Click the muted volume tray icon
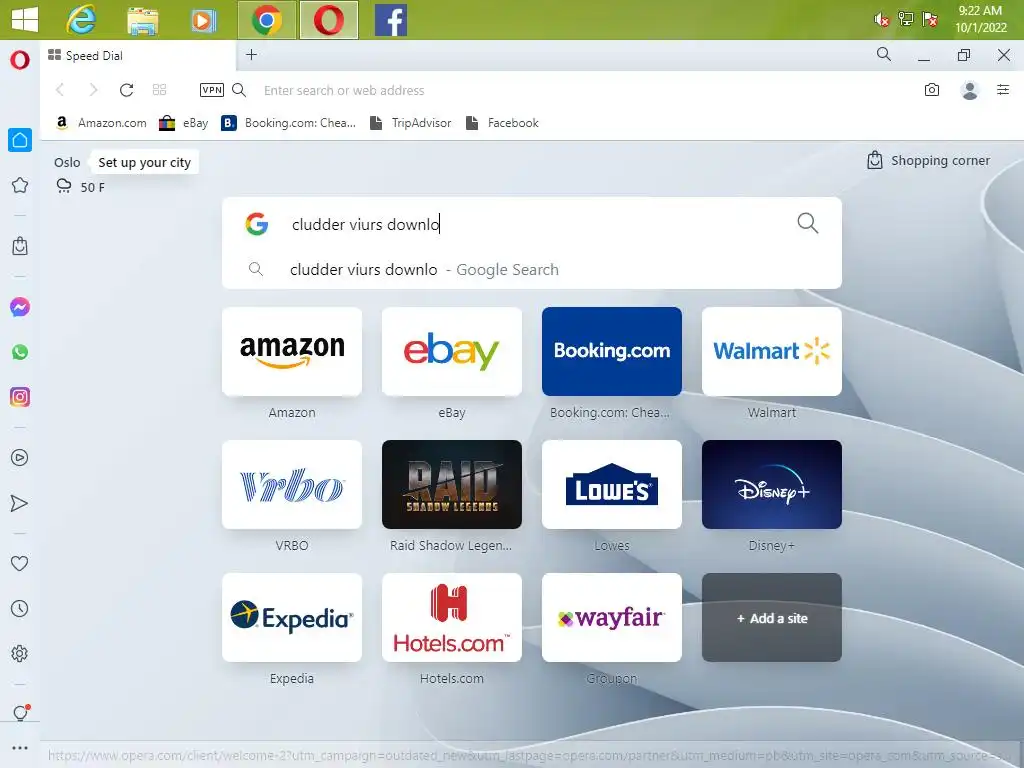This screenshot has width=1024, height=768. tap(881, 20)
